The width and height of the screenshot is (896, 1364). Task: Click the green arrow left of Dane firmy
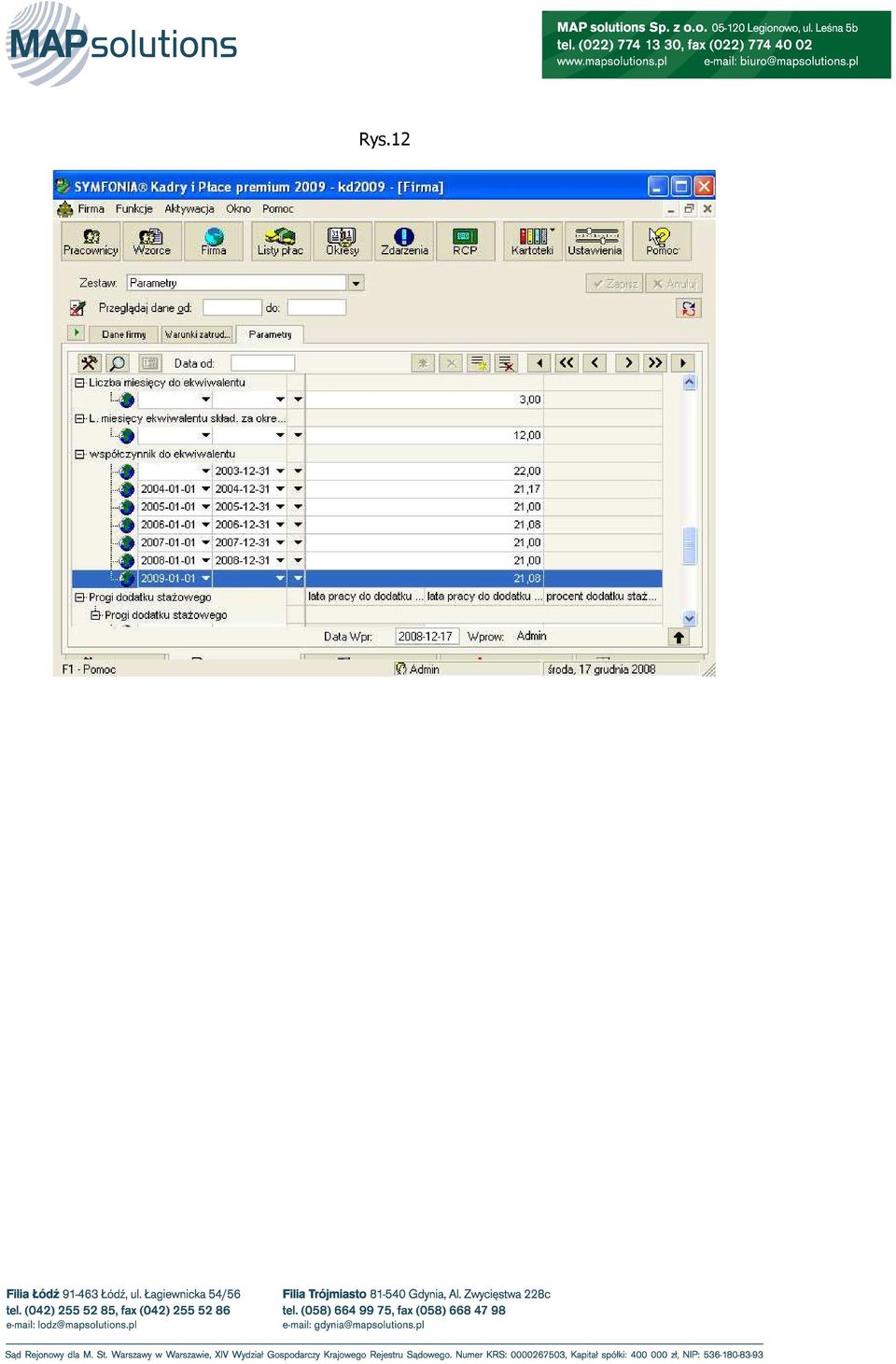[76, 332]
